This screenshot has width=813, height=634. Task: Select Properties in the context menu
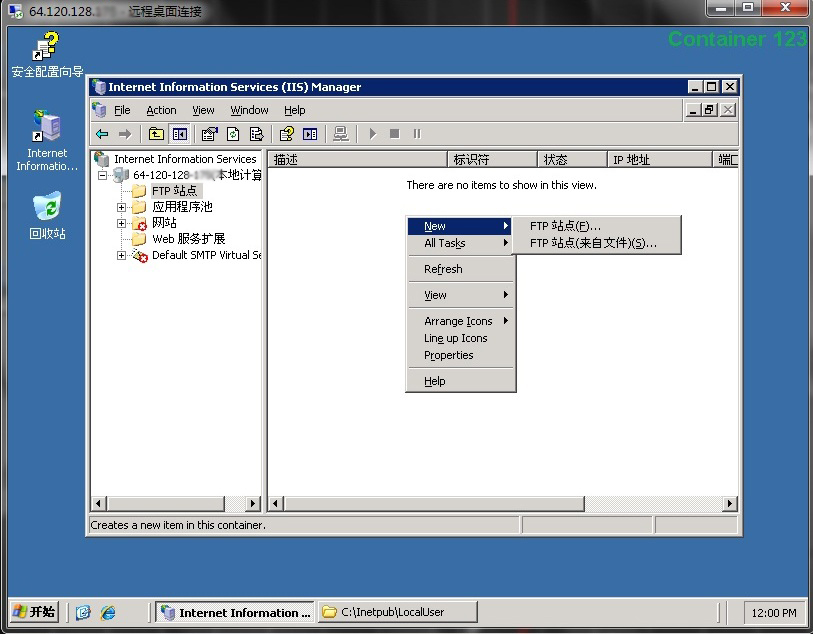pos(448,355)
